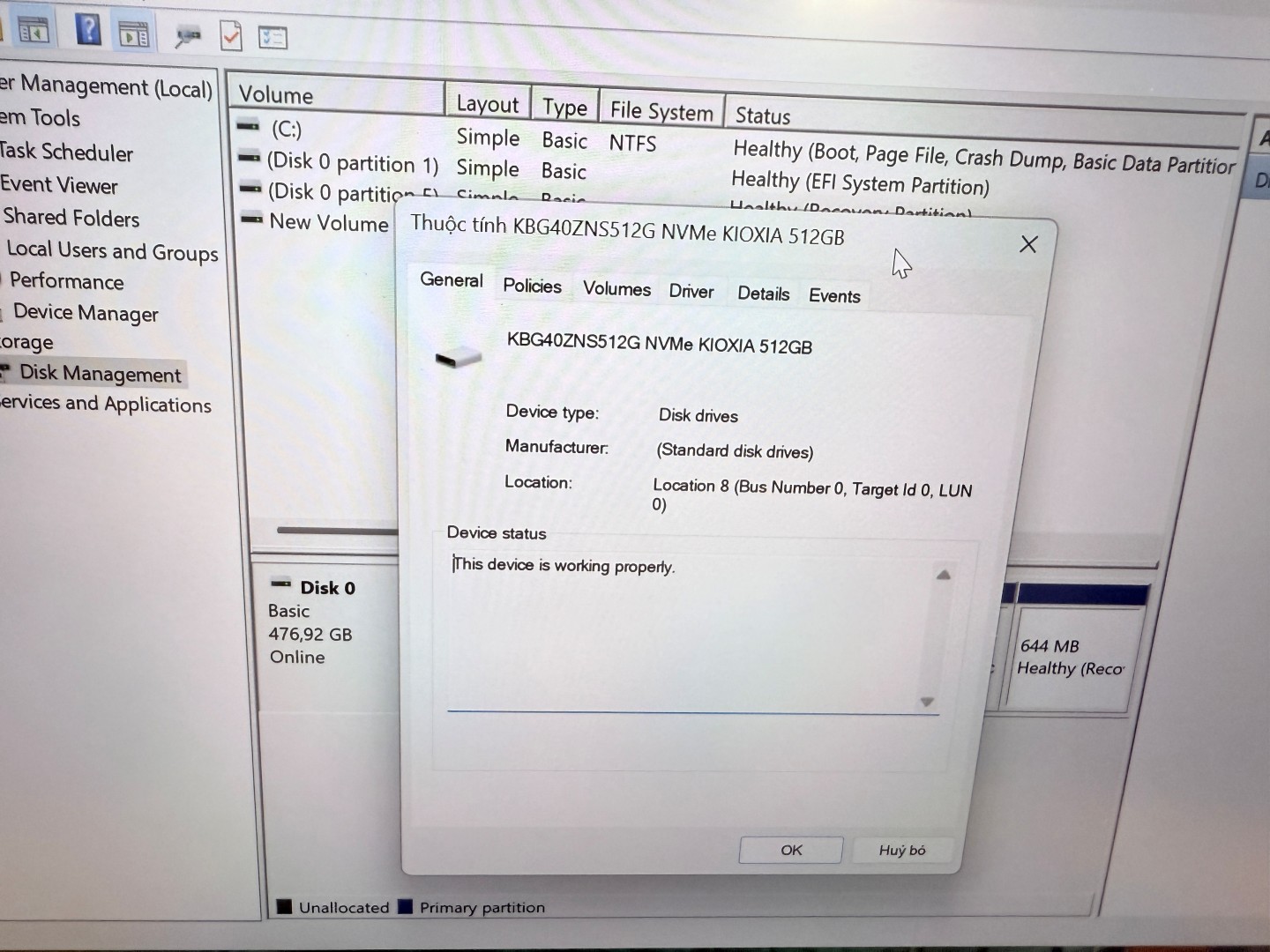
Task: Switch to the General tab
Action: [x=452, y=280]
